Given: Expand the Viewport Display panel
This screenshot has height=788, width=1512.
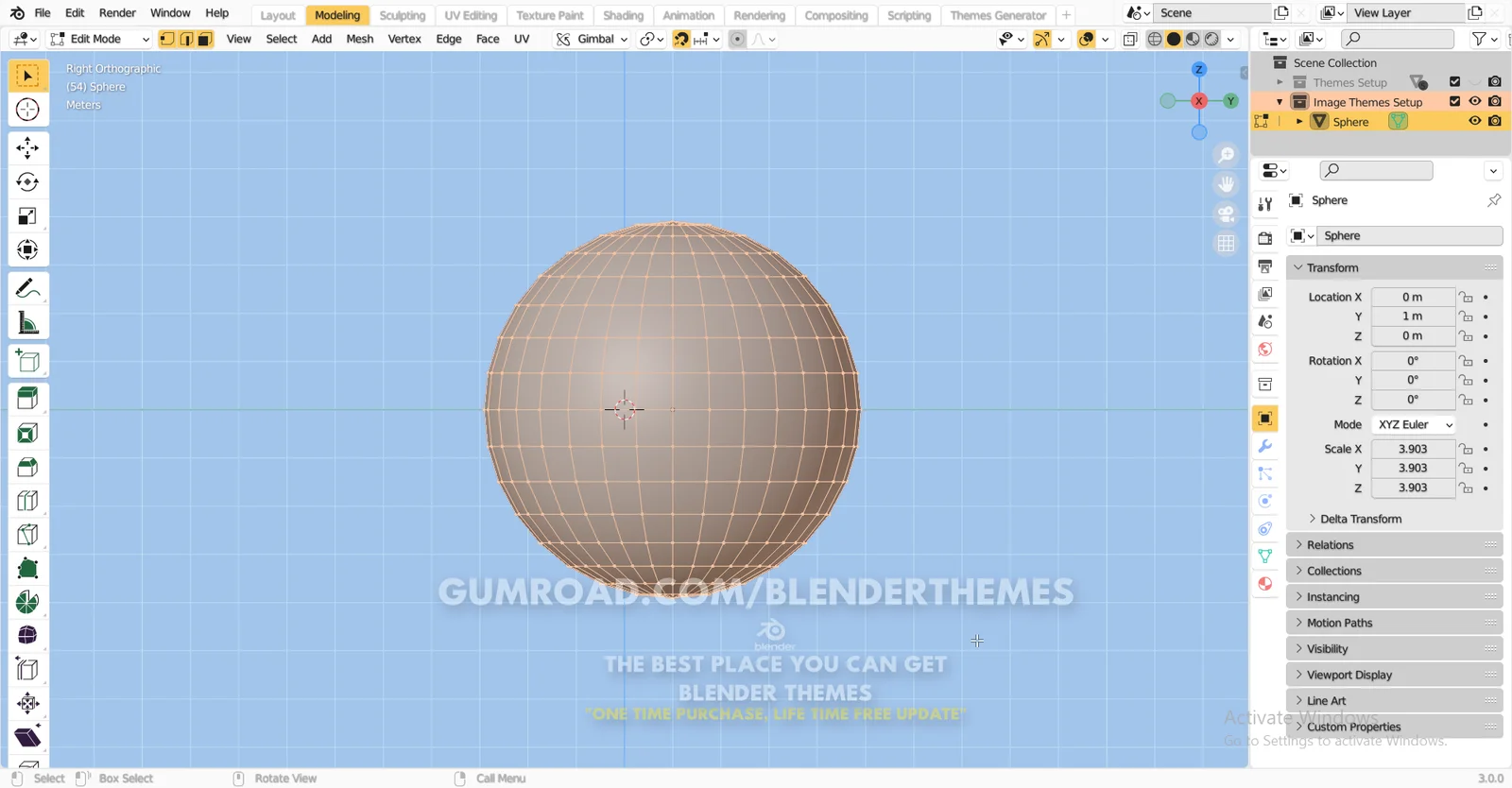Looking at the screenshot, I should pyautogui.click(x=1394, y=675).
